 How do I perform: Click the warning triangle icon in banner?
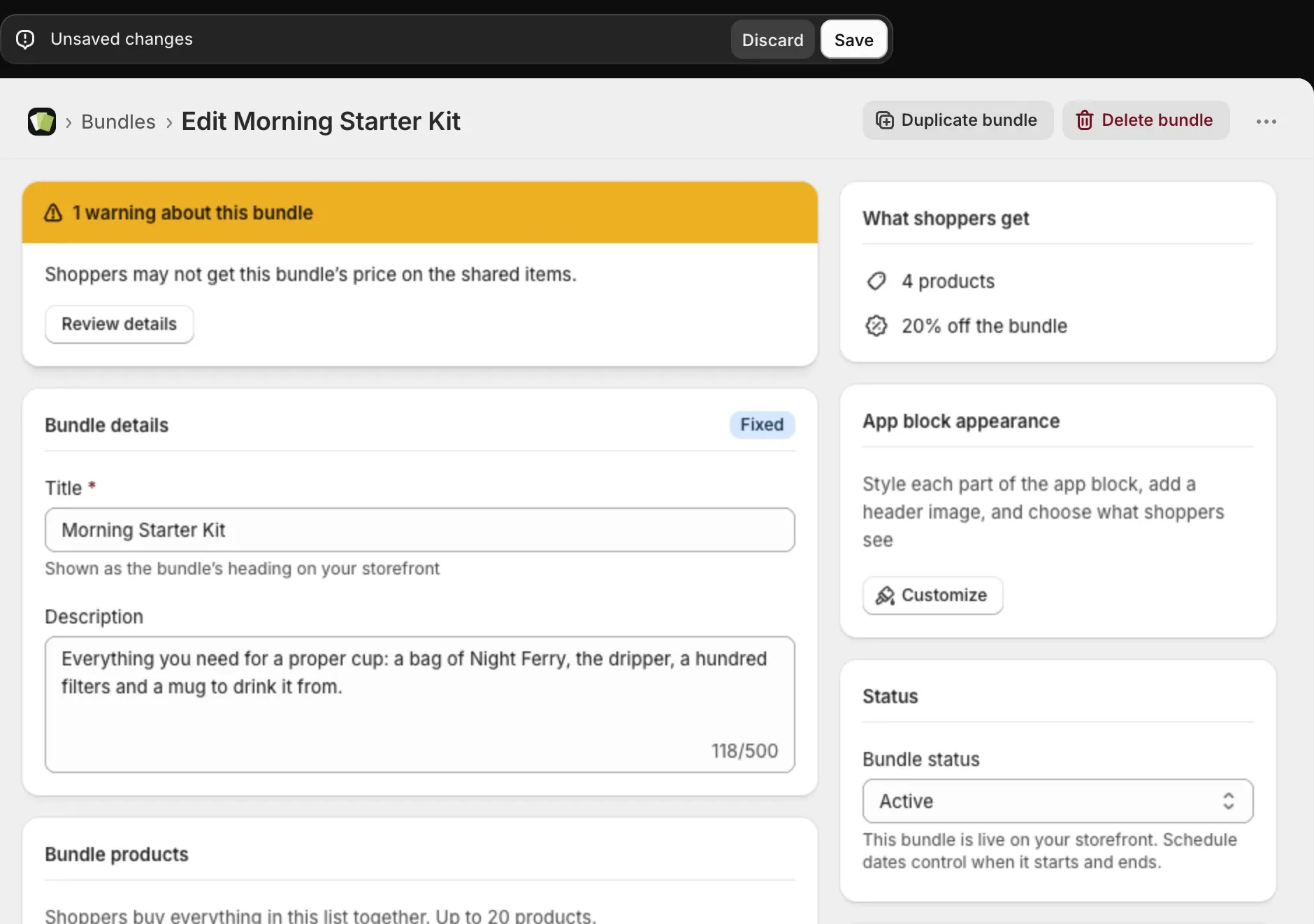point(54,212)
